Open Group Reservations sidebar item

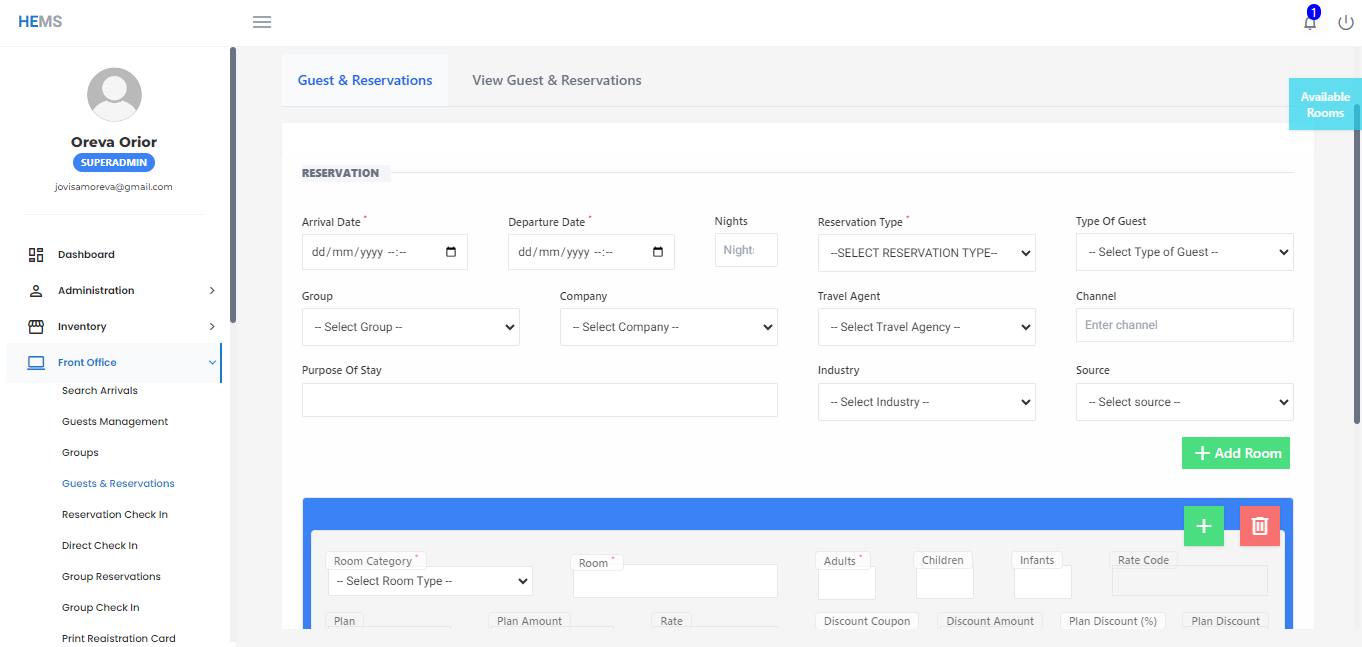click(111, 577)
